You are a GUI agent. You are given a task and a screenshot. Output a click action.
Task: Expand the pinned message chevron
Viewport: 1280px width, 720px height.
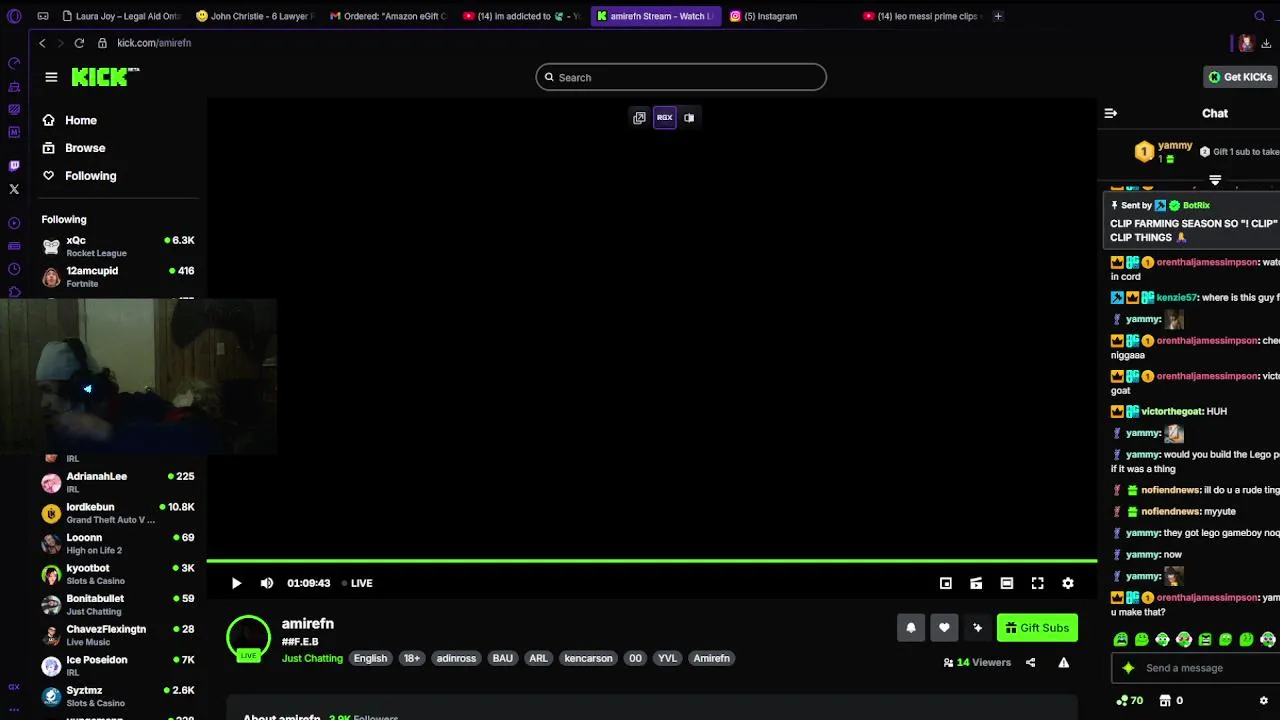click(1215, 181)
